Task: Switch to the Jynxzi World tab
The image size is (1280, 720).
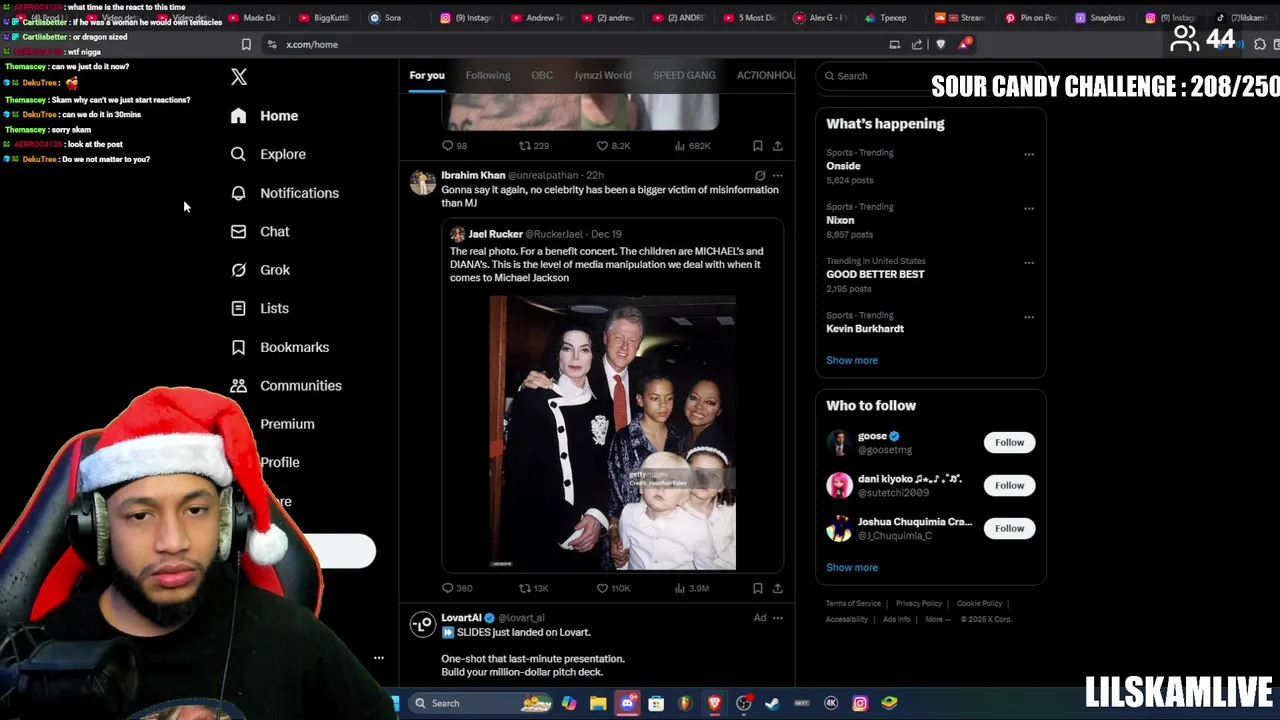Action: click(x=603, y=75)
